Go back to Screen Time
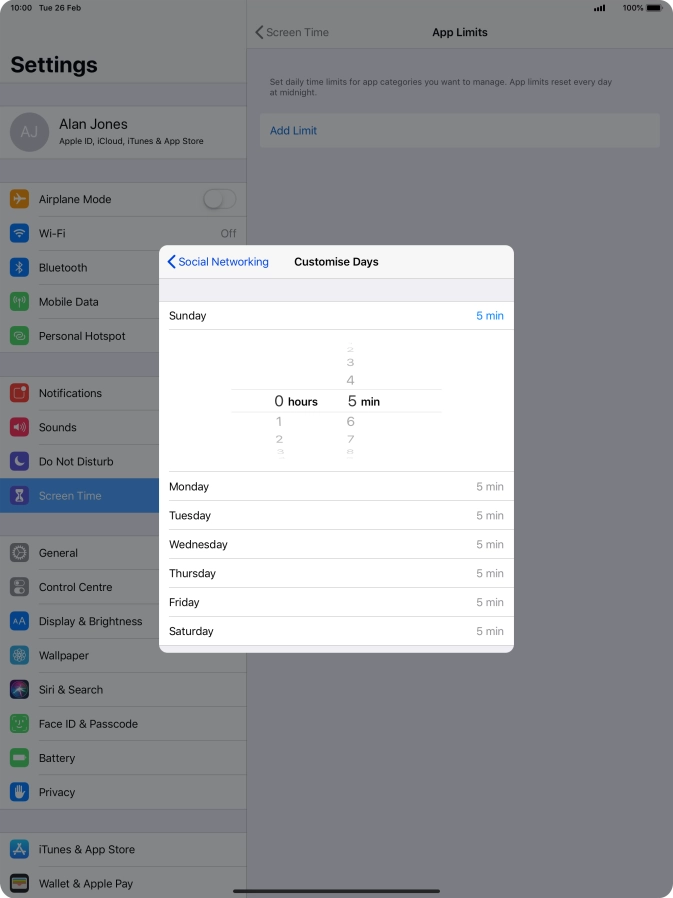 [x=292, y=32]
